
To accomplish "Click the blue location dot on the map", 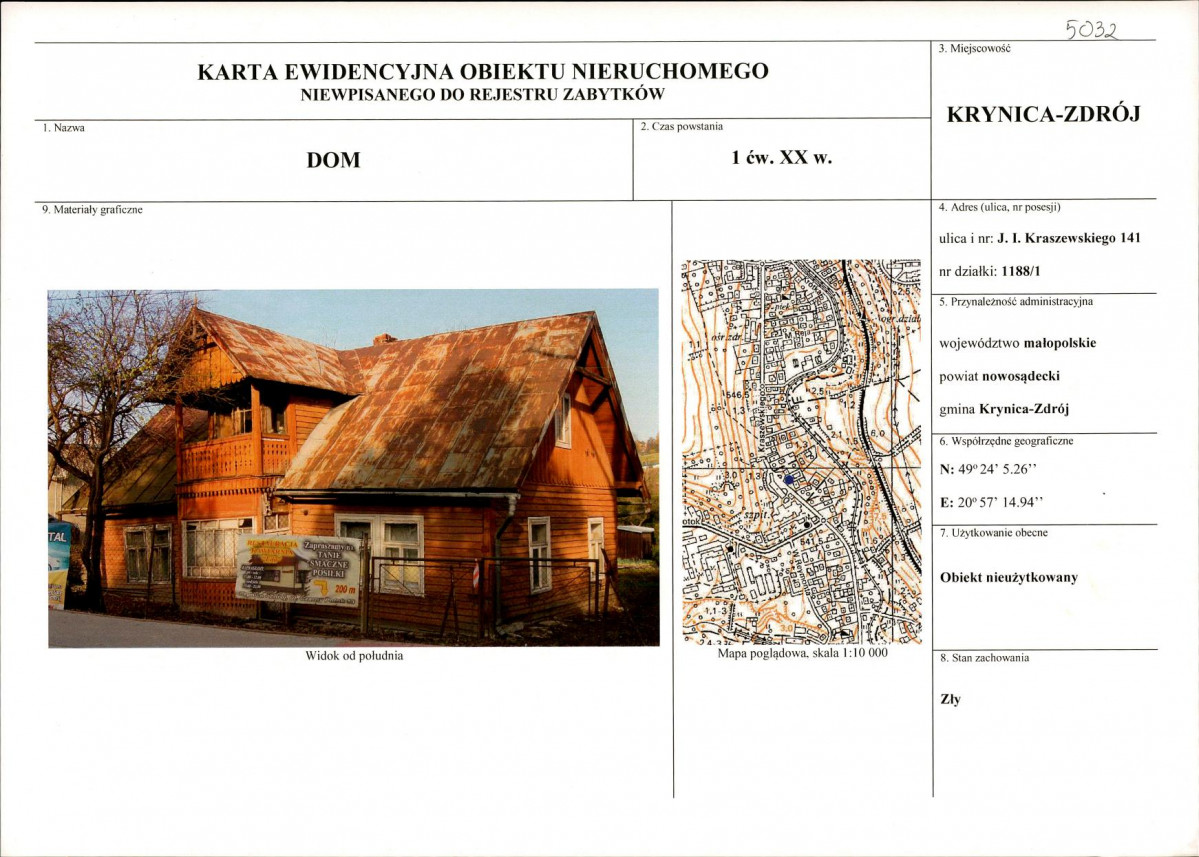I will pyautogui.click(x=789, y=479).
